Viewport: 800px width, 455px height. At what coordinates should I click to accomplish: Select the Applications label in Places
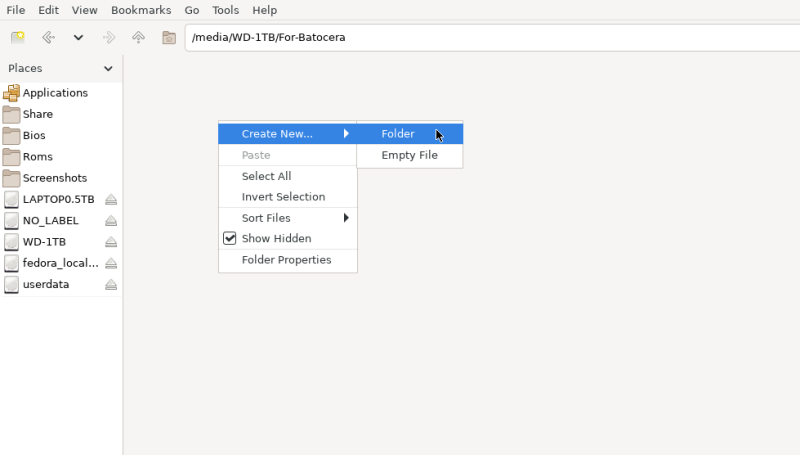click(55, 93)
